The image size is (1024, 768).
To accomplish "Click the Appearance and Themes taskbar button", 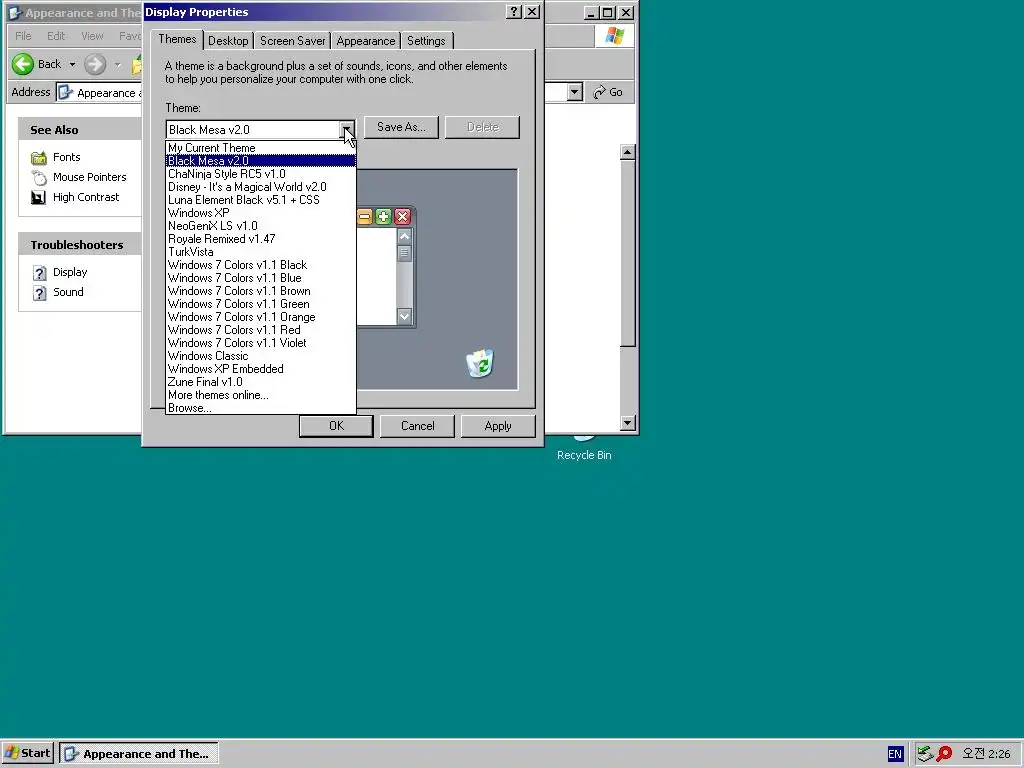I will click(x=139, y=754).
